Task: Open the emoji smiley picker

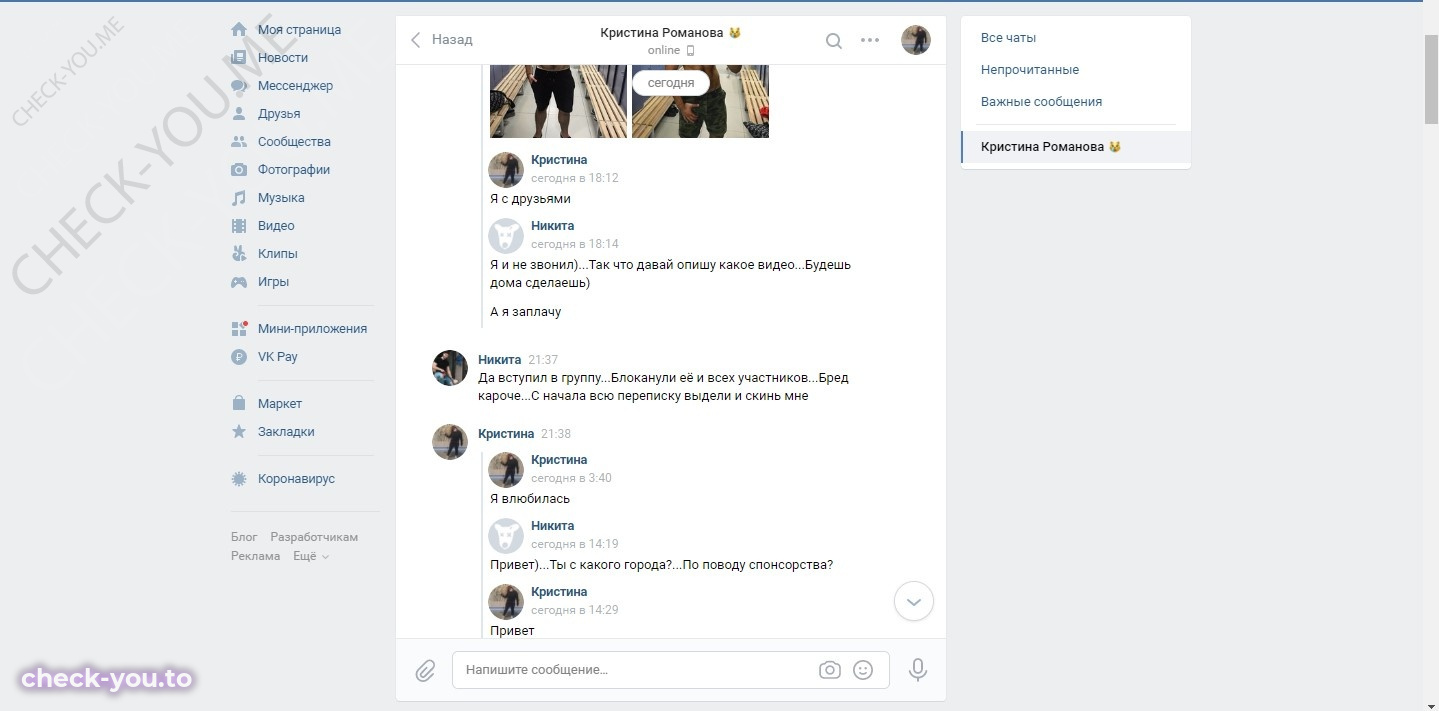Action: (863, 670)
